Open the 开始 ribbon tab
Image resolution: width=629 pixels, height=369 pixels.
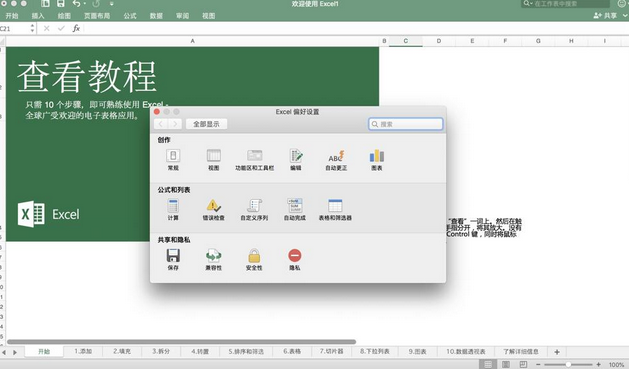(x=12, y=16)
